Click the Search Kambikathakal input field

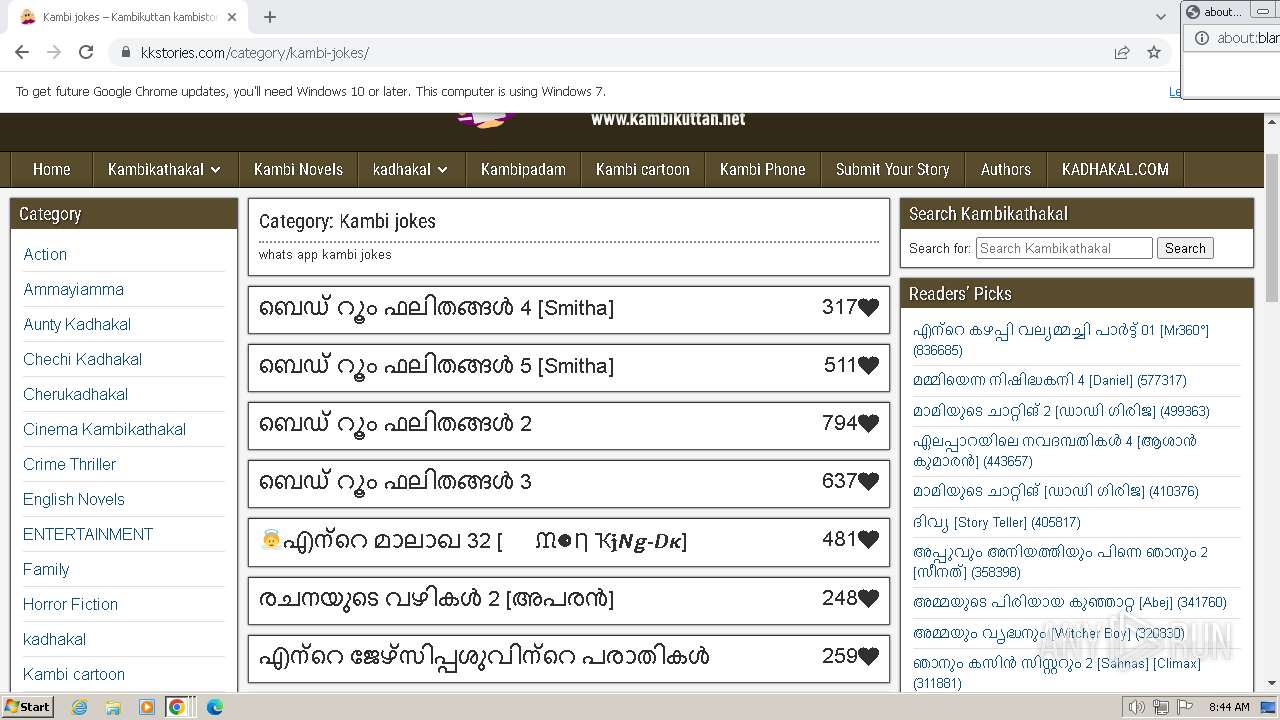1064,248
